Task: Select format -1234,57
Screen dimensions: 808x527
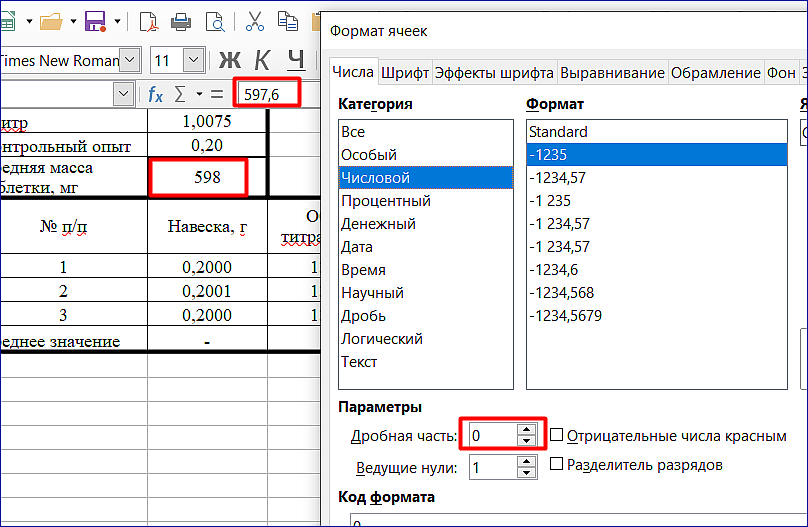Action: pos(656,178)
